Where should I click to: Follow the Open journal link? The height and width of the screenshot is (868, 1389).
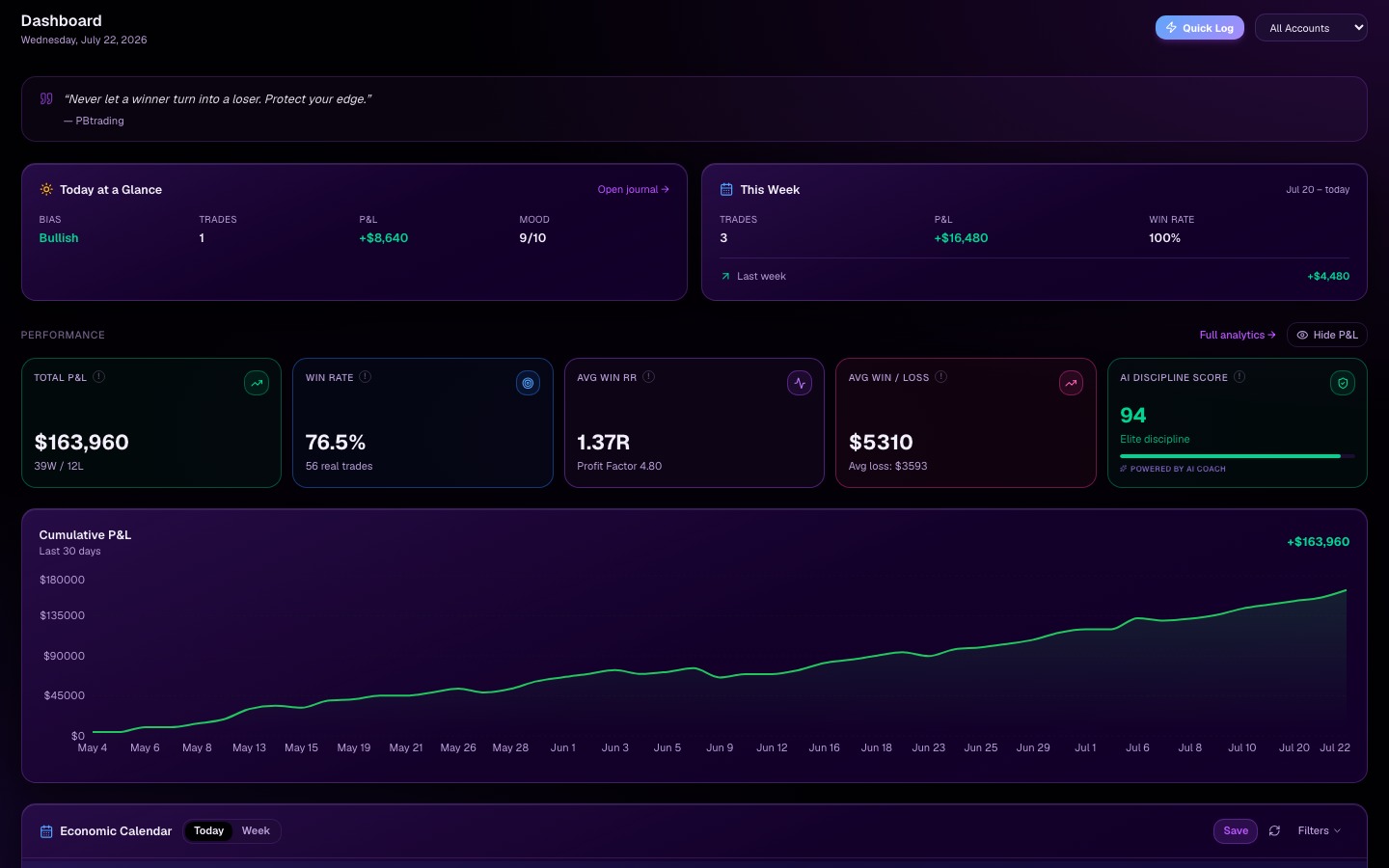(633, 189)
